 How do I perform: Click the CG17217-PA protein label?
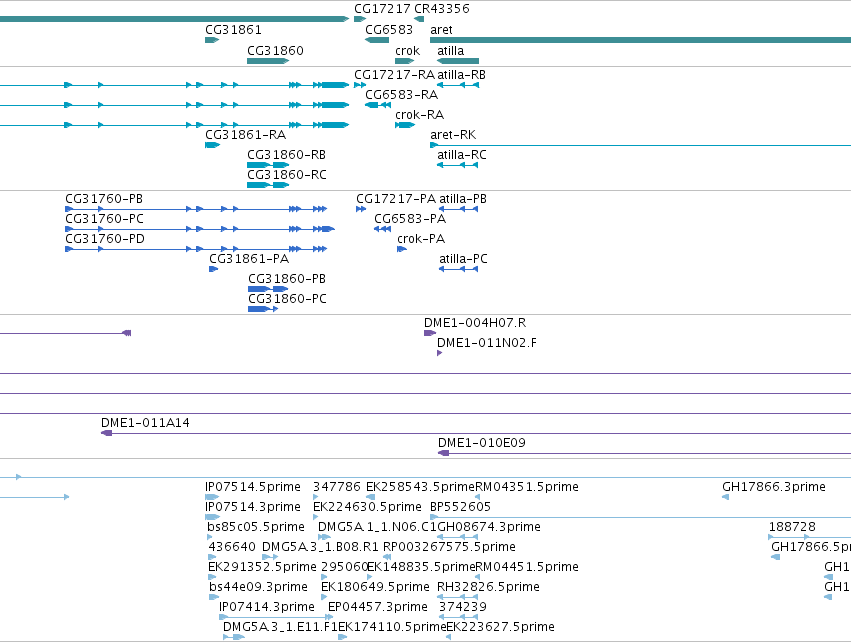point(396,199)
